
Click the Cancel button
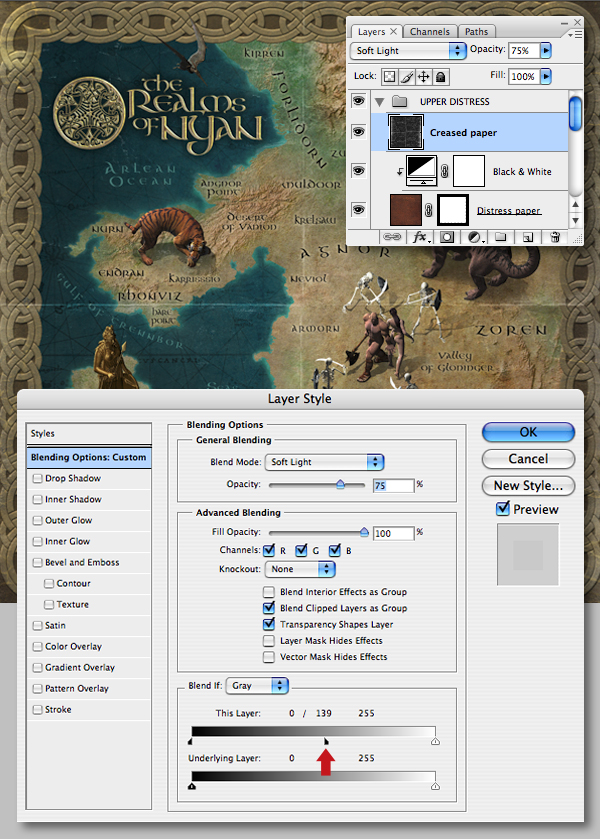(528, 459)
